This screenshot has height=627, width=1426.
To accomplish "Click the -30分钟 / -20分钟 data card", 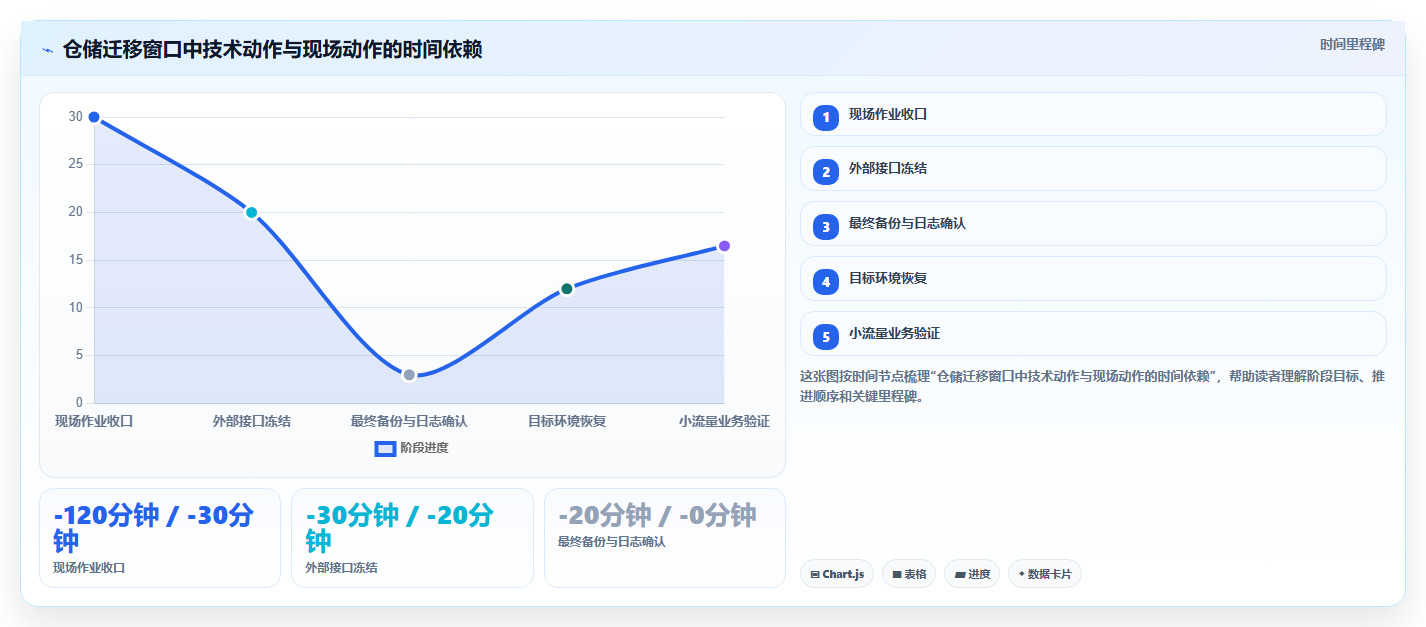I will pyautogui.click(x=412, y=538).
